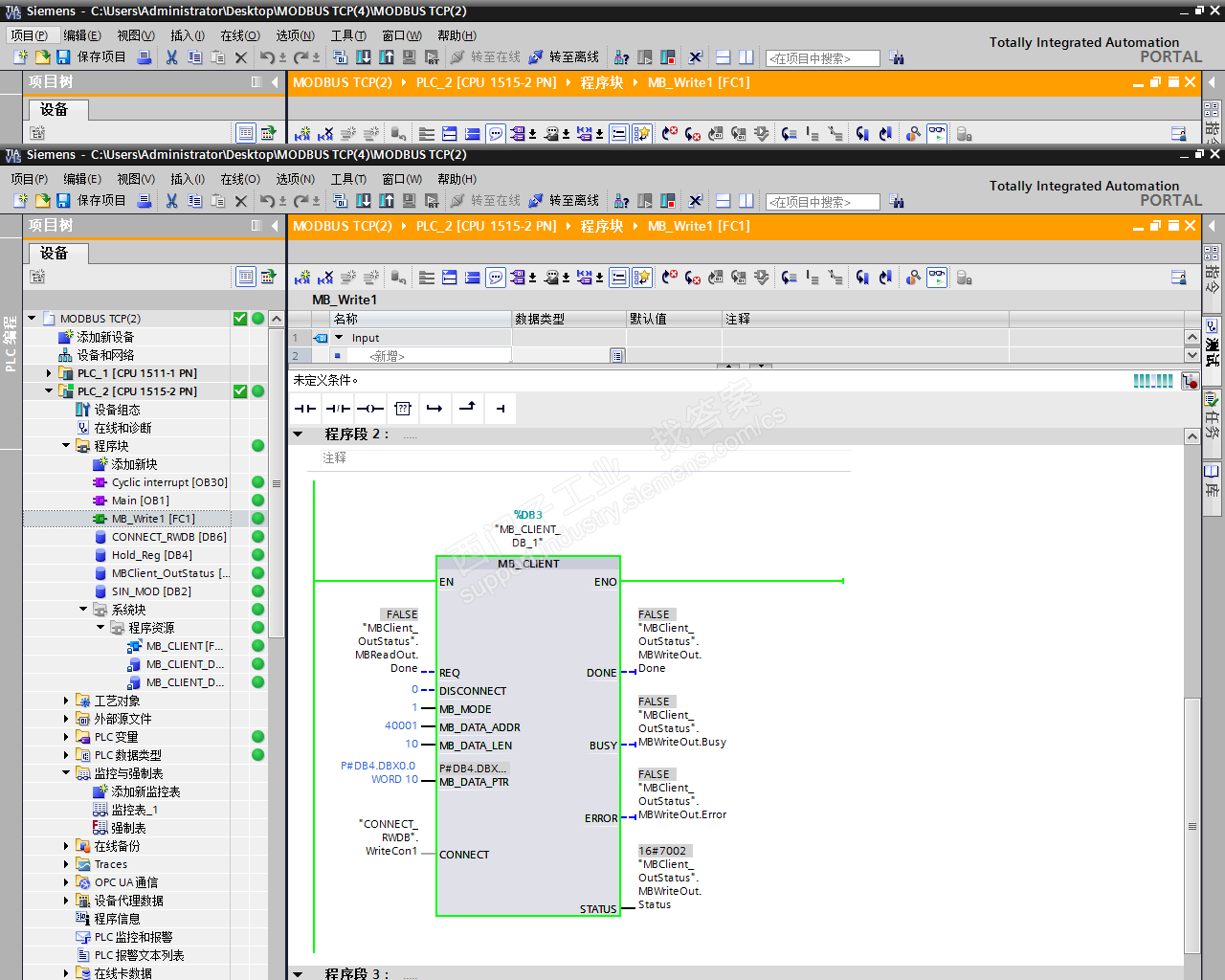
Task: Expand the PLC_1 [CPU 1511-1 PN] node
Action: [49, 373]
